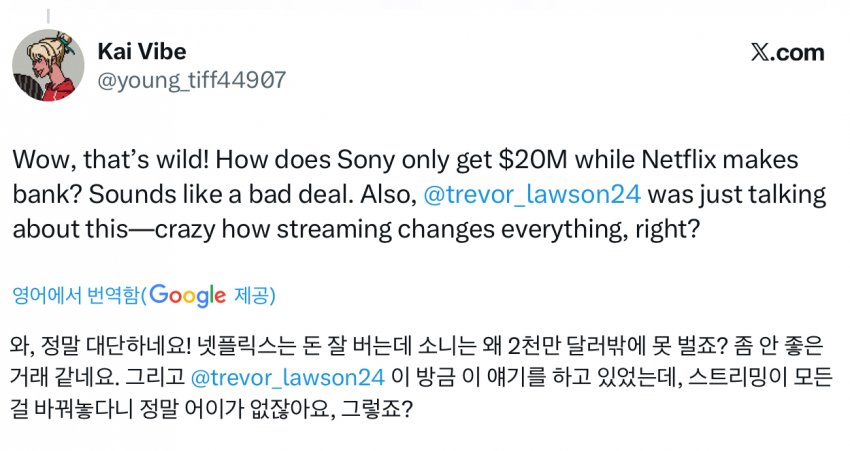The image size is (850, 451).
Task: Click the '영어에서 번역함' translation label
Action: (x=76, y=296)
